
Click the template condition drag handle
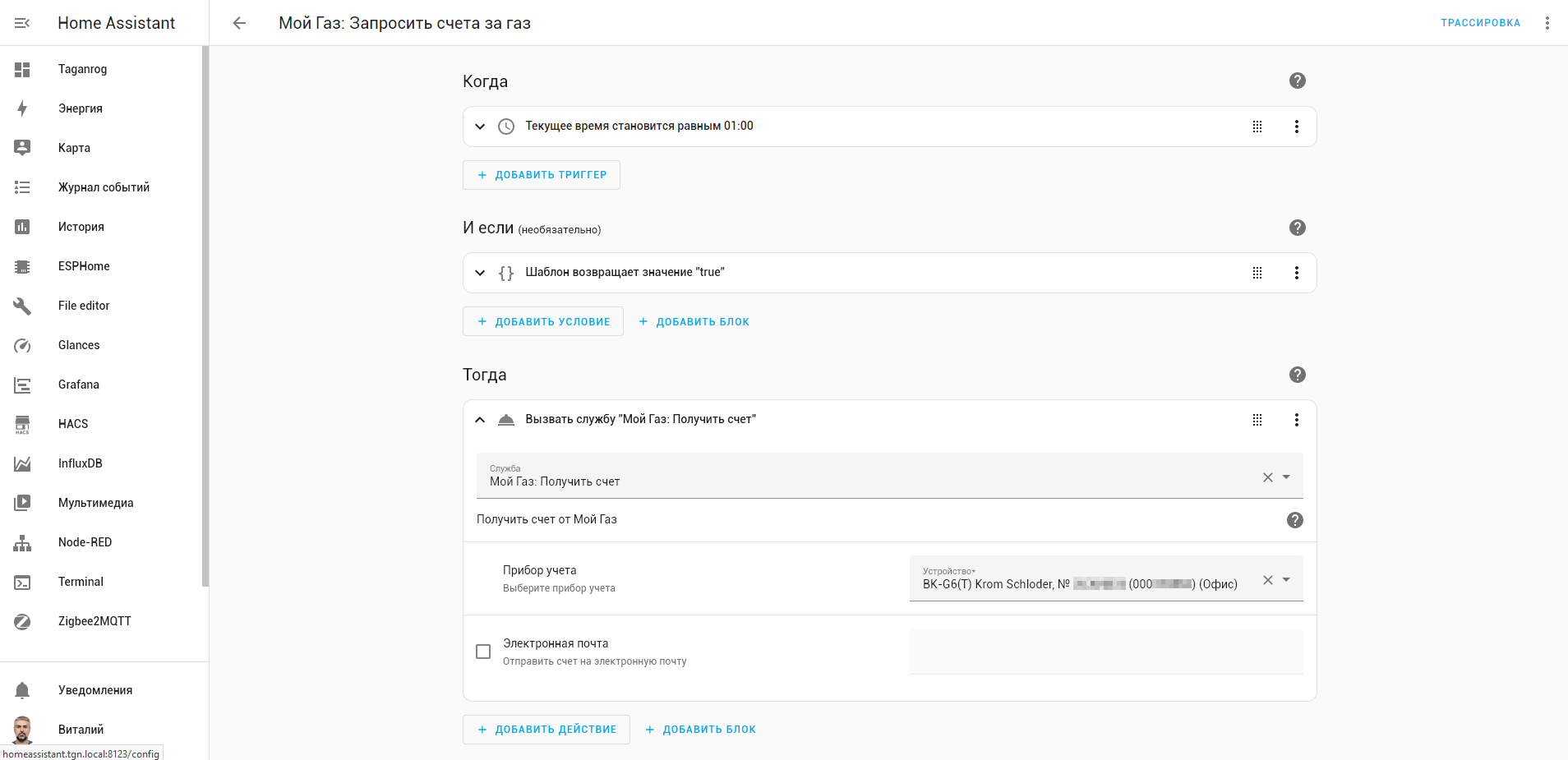(1257, 273)
